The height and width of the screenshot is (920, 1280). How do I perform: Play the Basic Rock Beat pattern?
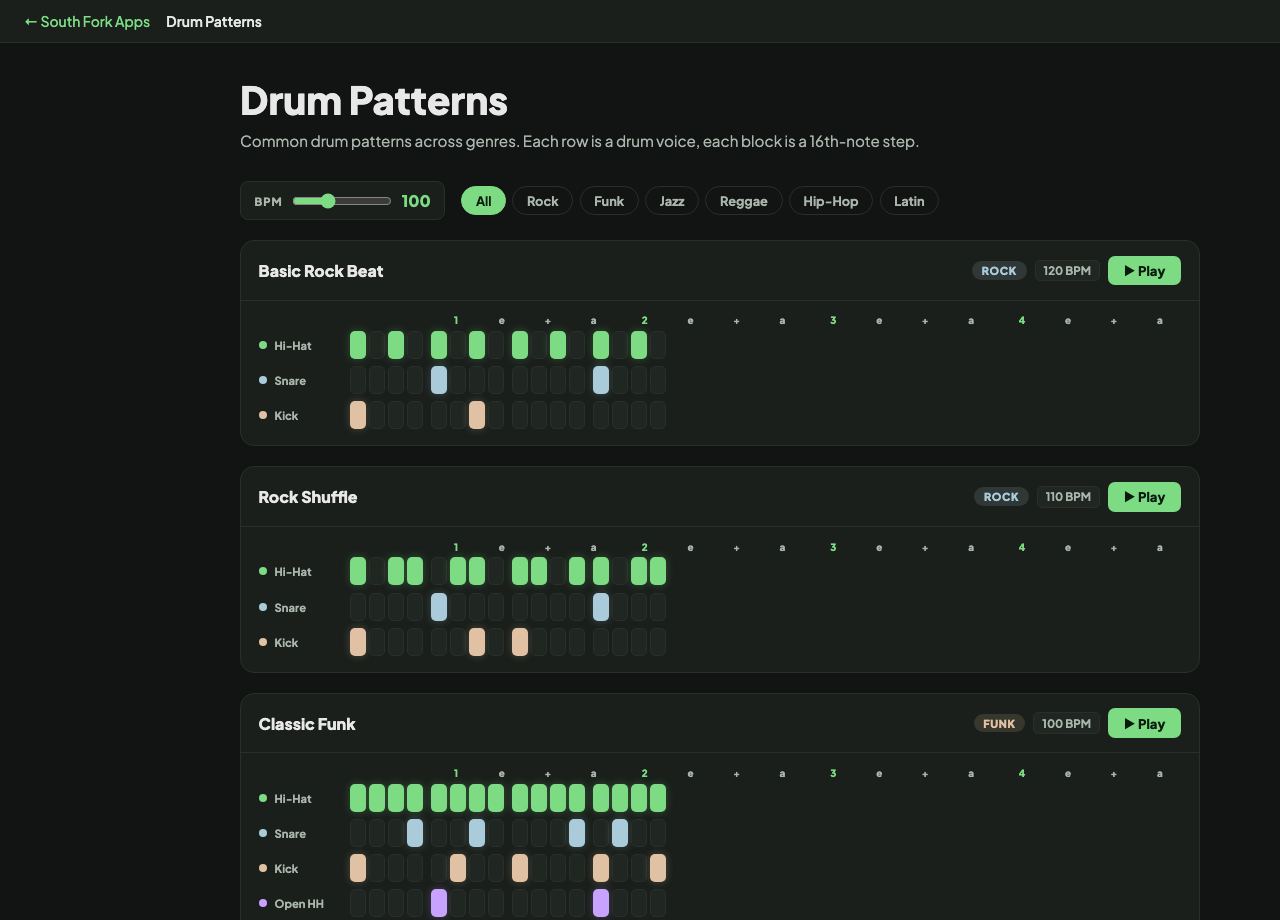(x=1144, y=271)
